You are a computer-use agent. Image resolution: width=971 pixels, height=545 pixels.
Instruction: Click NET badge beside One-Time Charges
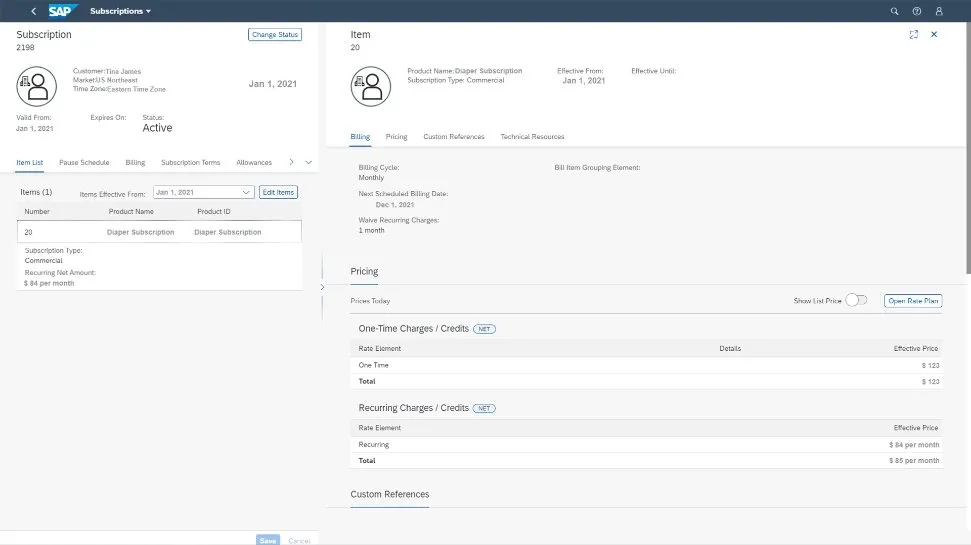(x=484, y=329)
